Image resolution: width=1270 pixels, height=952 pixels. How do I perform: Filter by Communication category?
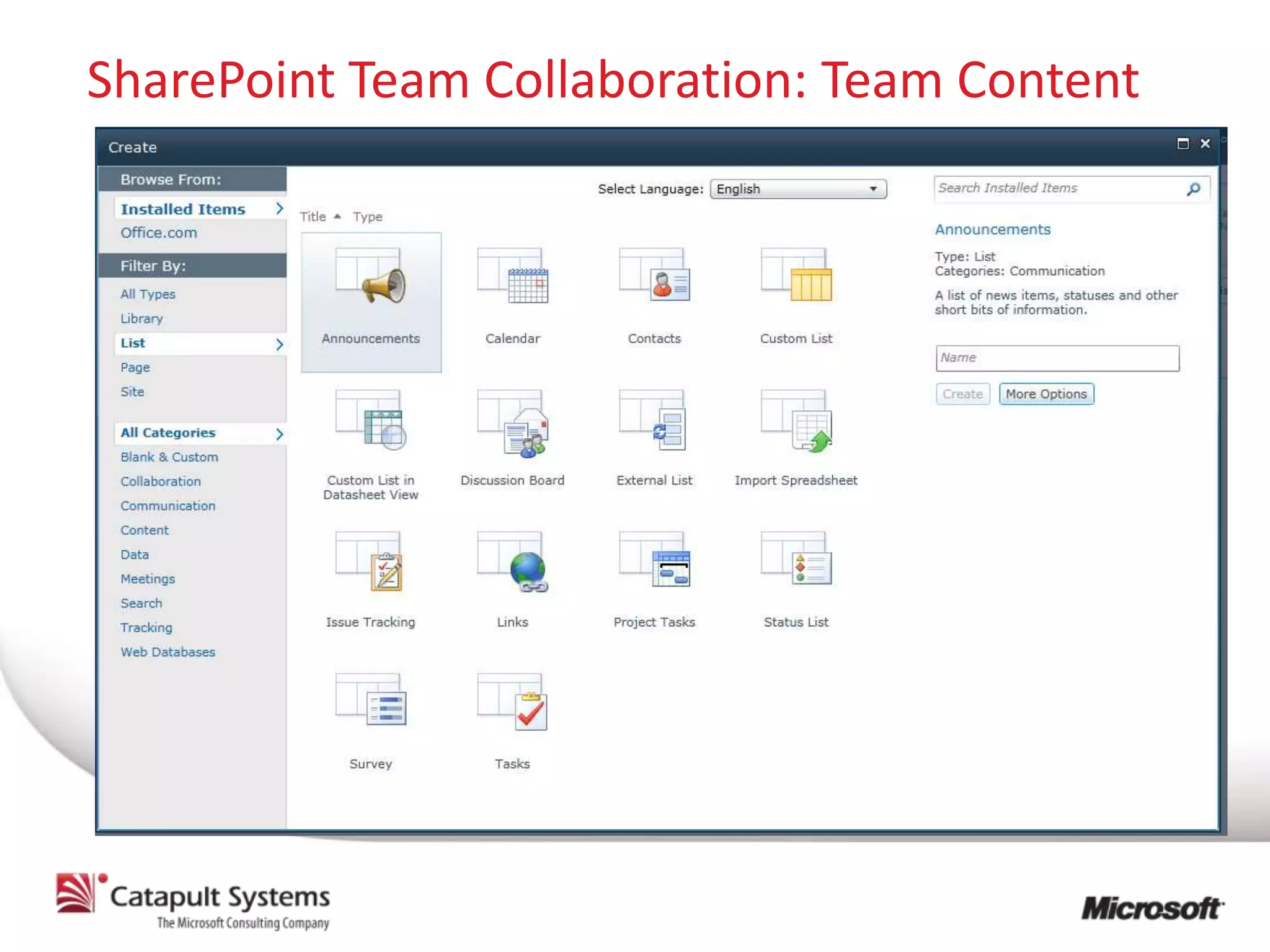click(168, 506)
